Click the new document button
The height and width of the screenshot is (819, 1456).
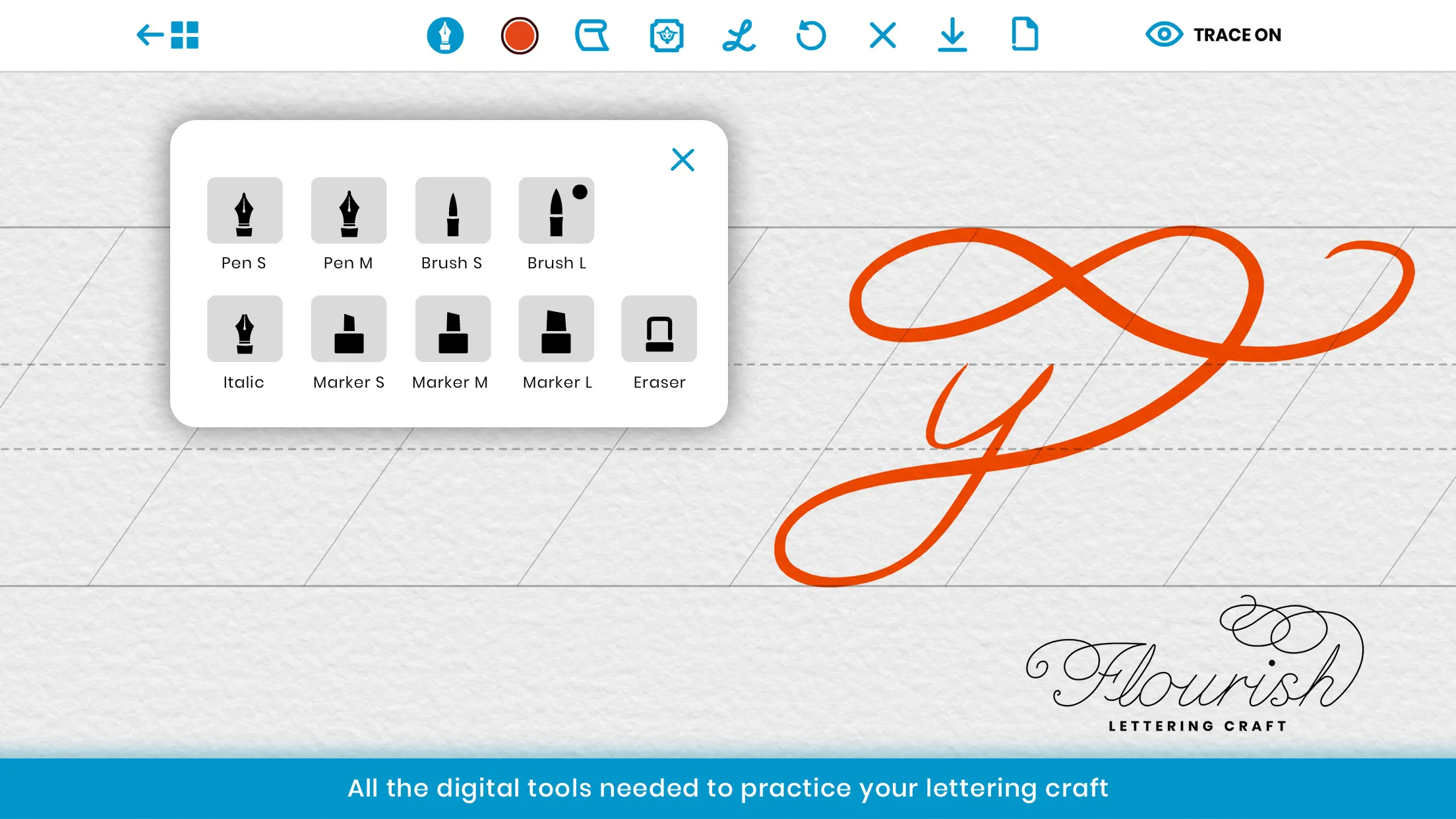pyautogui.click(x=1026, y=35)
